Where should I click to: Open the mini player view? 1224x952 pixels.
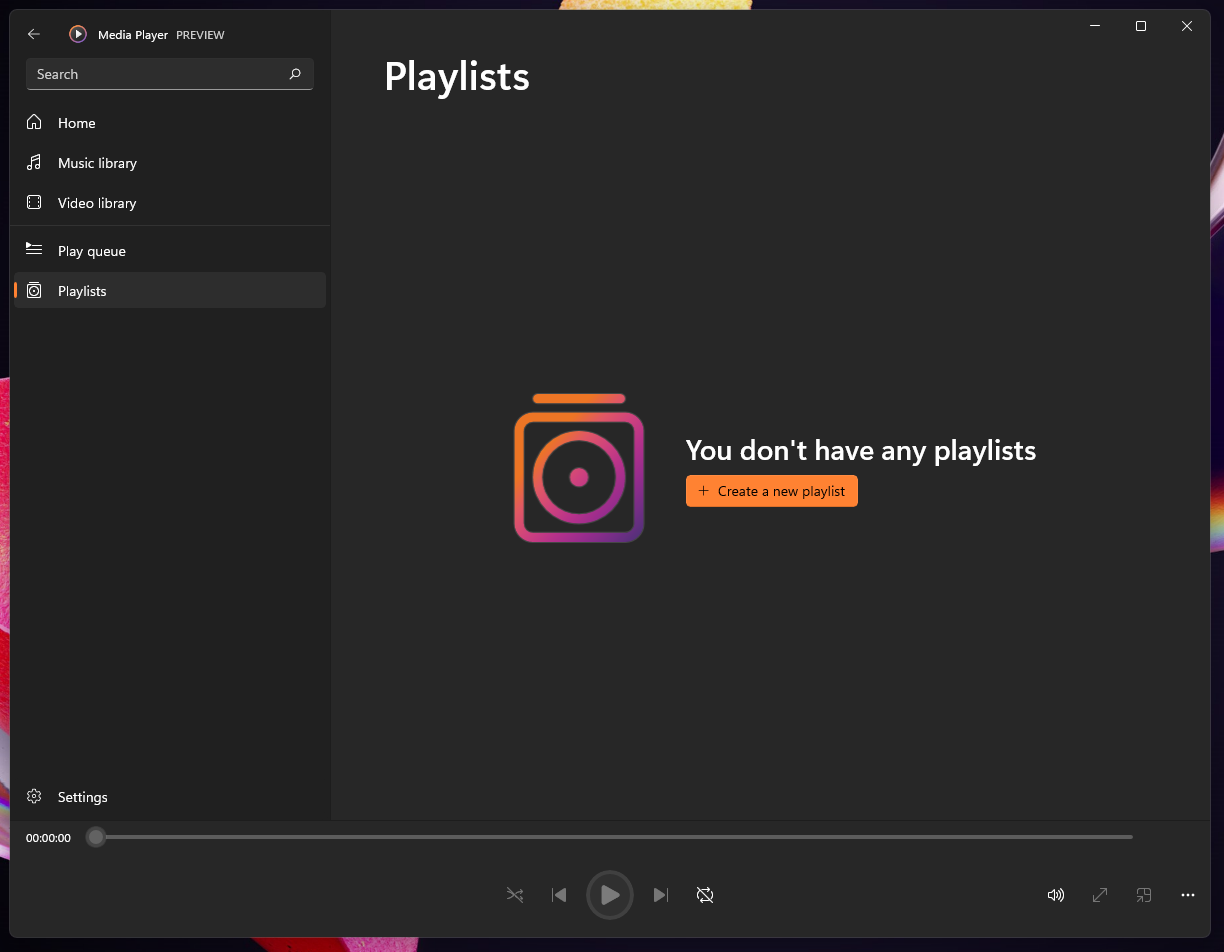click(1144, 895)
